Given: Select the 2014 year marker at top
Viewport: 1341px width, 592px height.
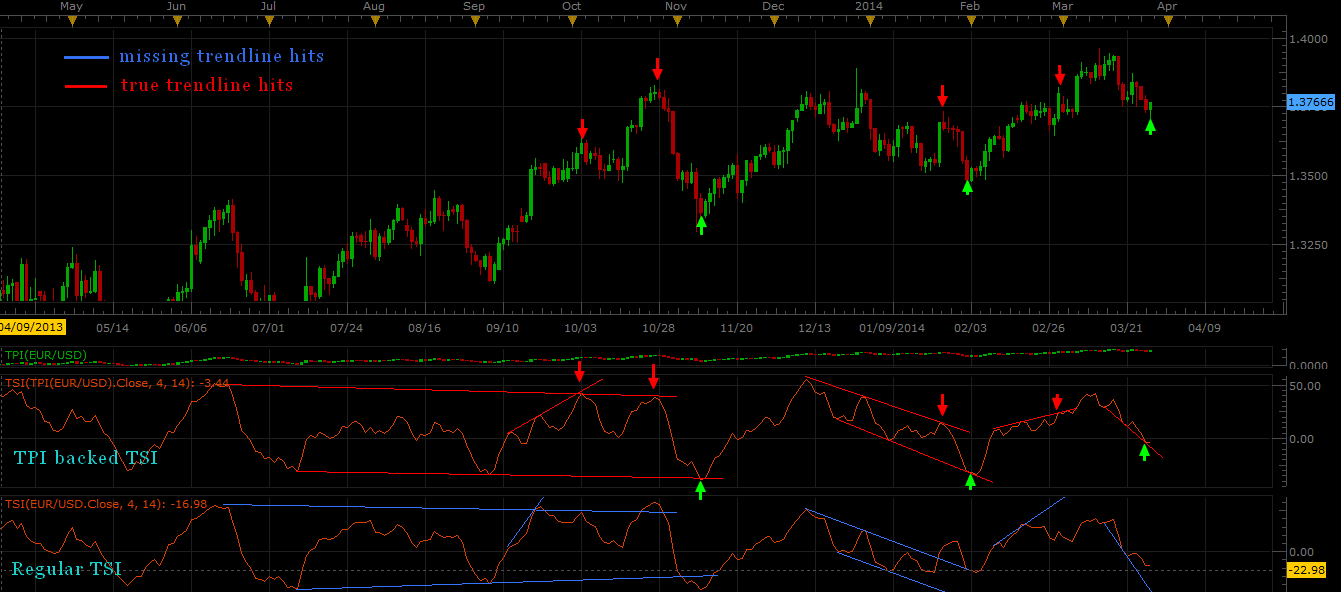Looking at the screenshot, I should [869, 21].
